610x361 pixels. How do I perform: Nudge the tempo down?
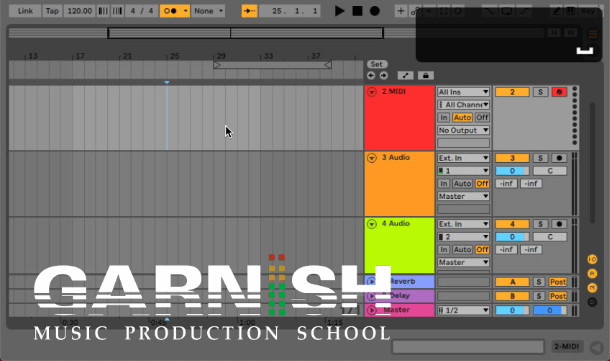coord(103,11)
